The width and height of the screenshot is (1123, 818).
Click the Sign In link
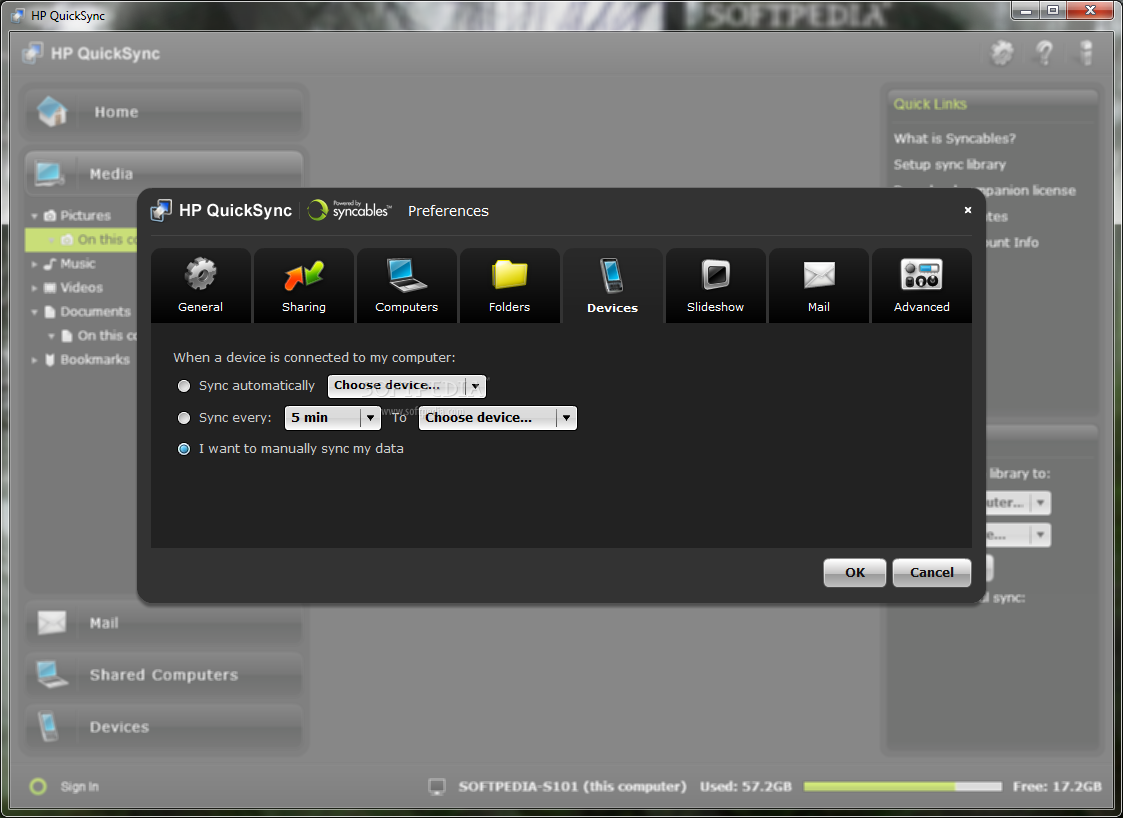click(x=79, y=786)
